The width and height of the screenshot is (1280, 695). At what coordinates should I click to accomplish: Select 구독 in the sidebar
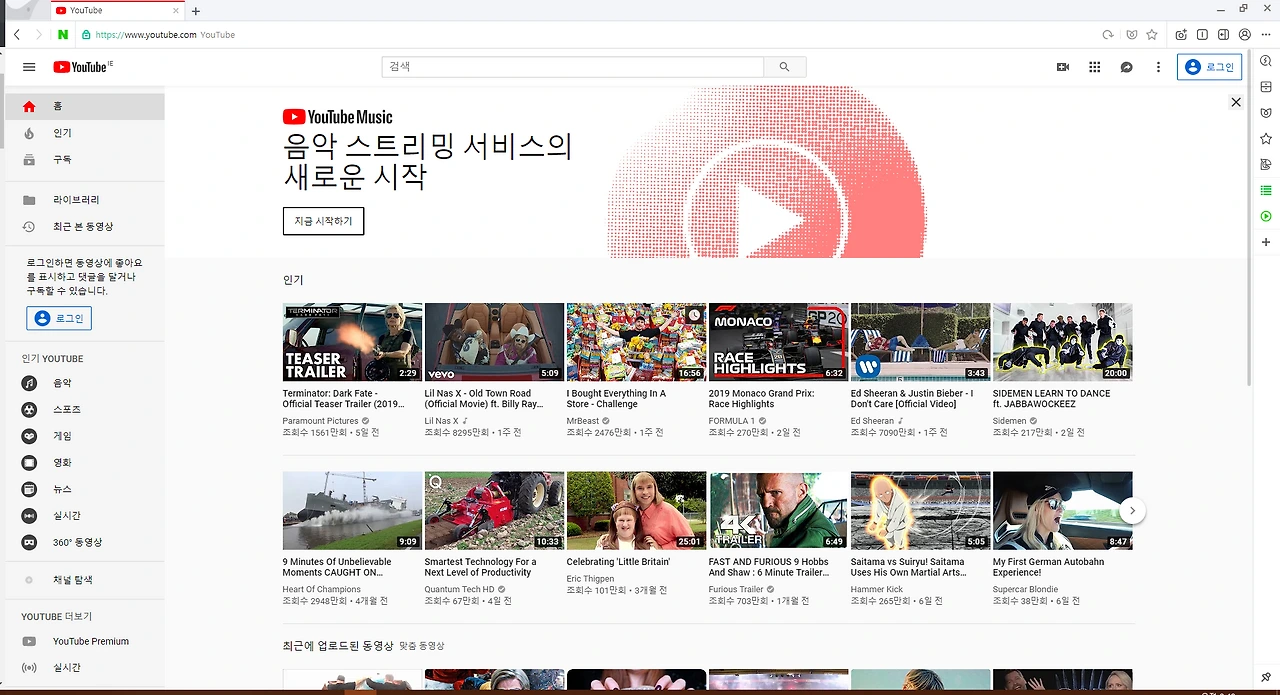(x=85, y=159)
